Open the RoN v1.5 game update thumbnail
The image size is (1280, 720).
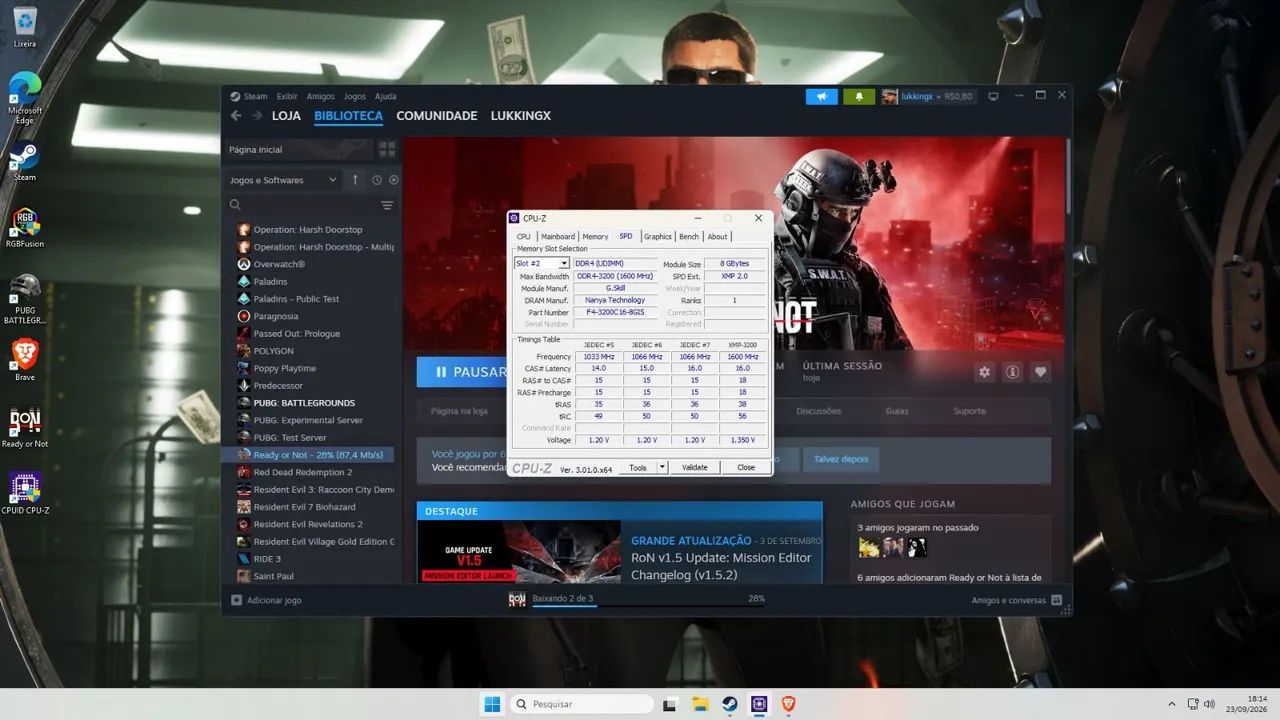click(519, 551)
